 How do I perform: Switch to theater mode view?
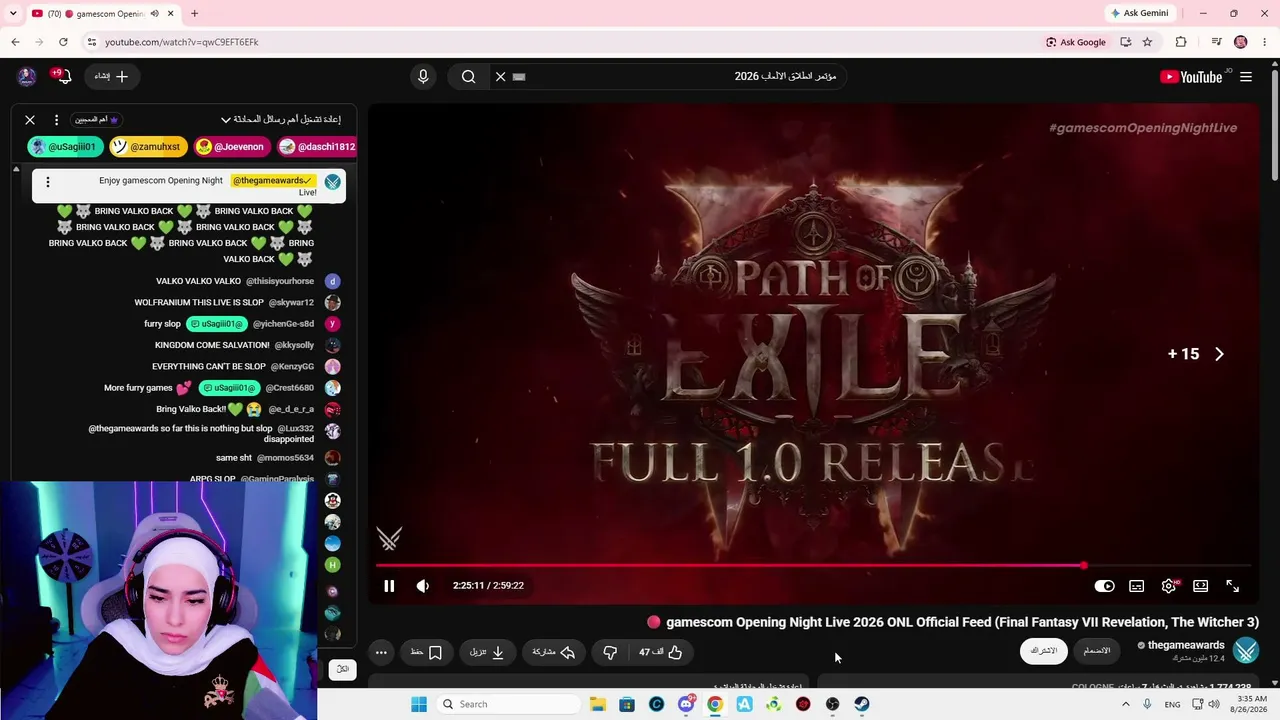[1201, 586]
